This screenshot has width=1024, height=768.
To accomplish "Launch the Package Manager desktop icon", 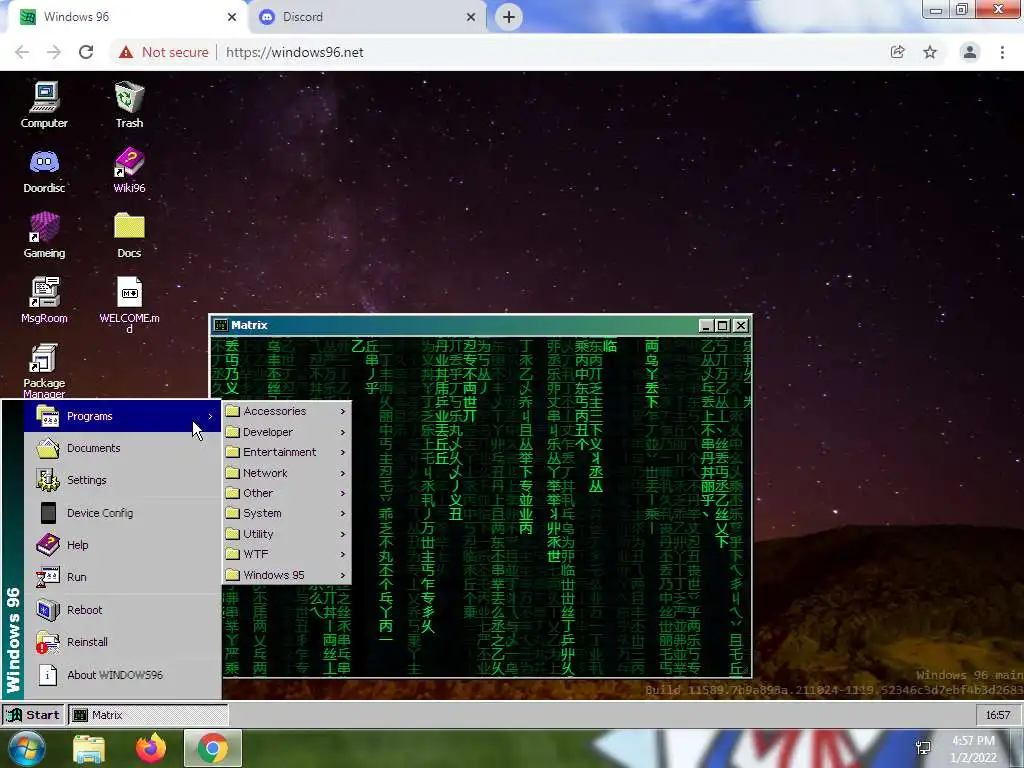I will (44, 370).
